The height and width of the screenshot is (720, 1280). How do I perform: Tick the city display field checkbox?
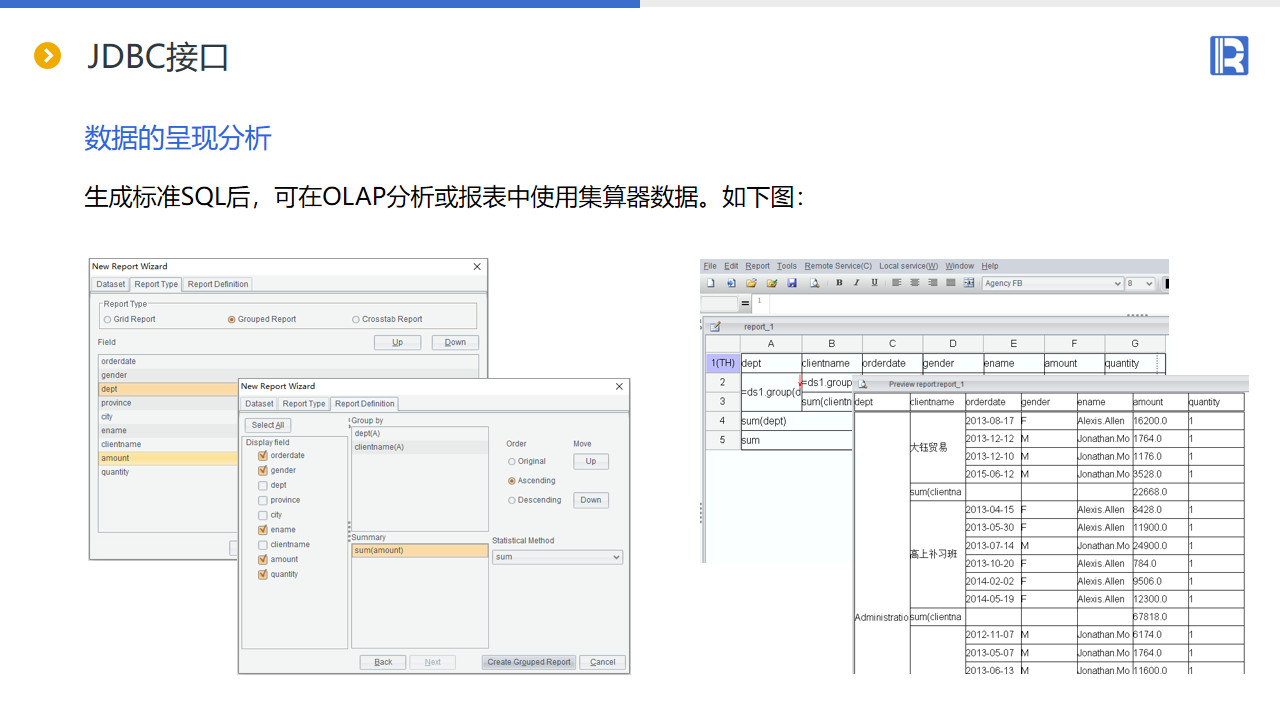pos(263,515)
